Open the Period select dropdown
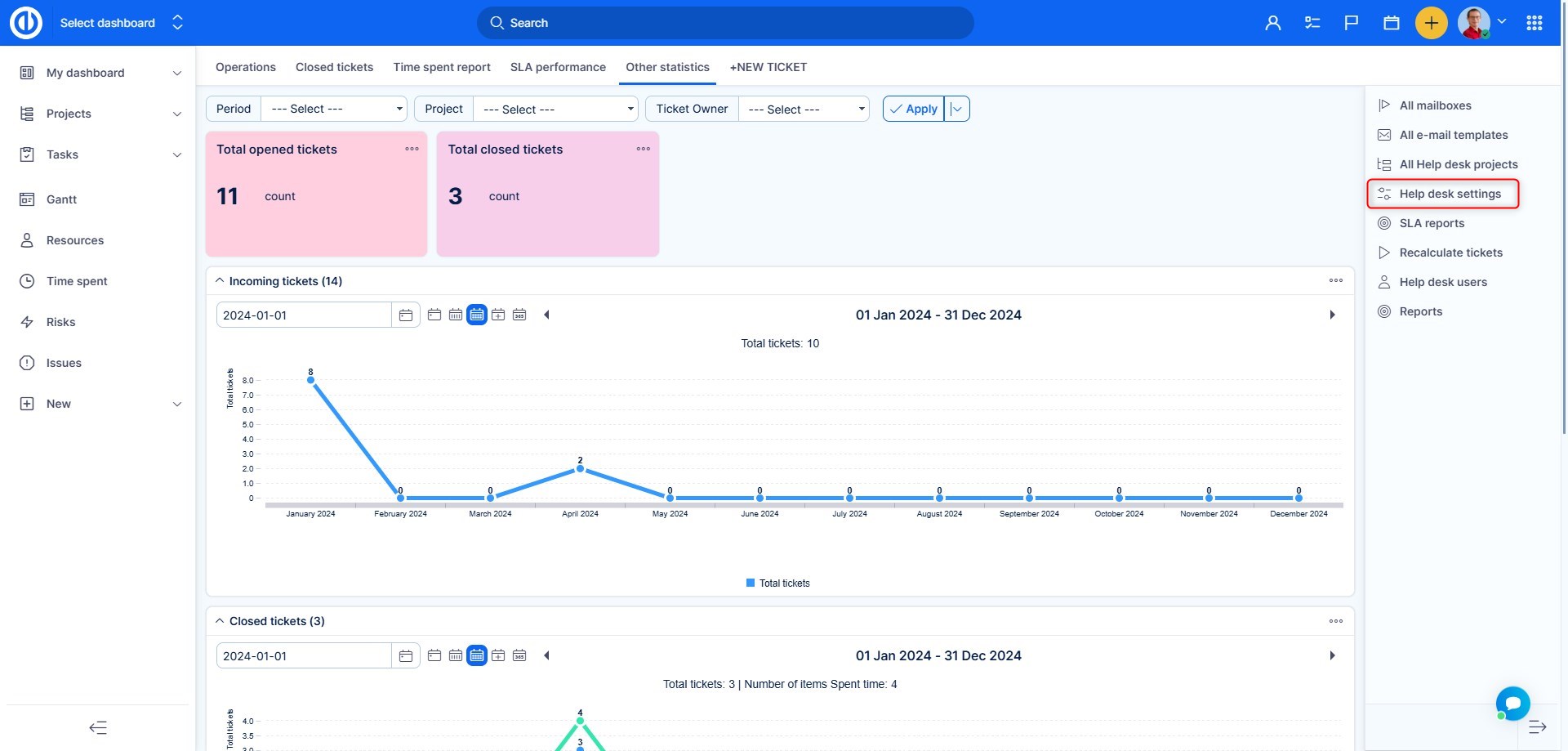Viewport: 1568px width, 751px height. click(x=333, y=109)
